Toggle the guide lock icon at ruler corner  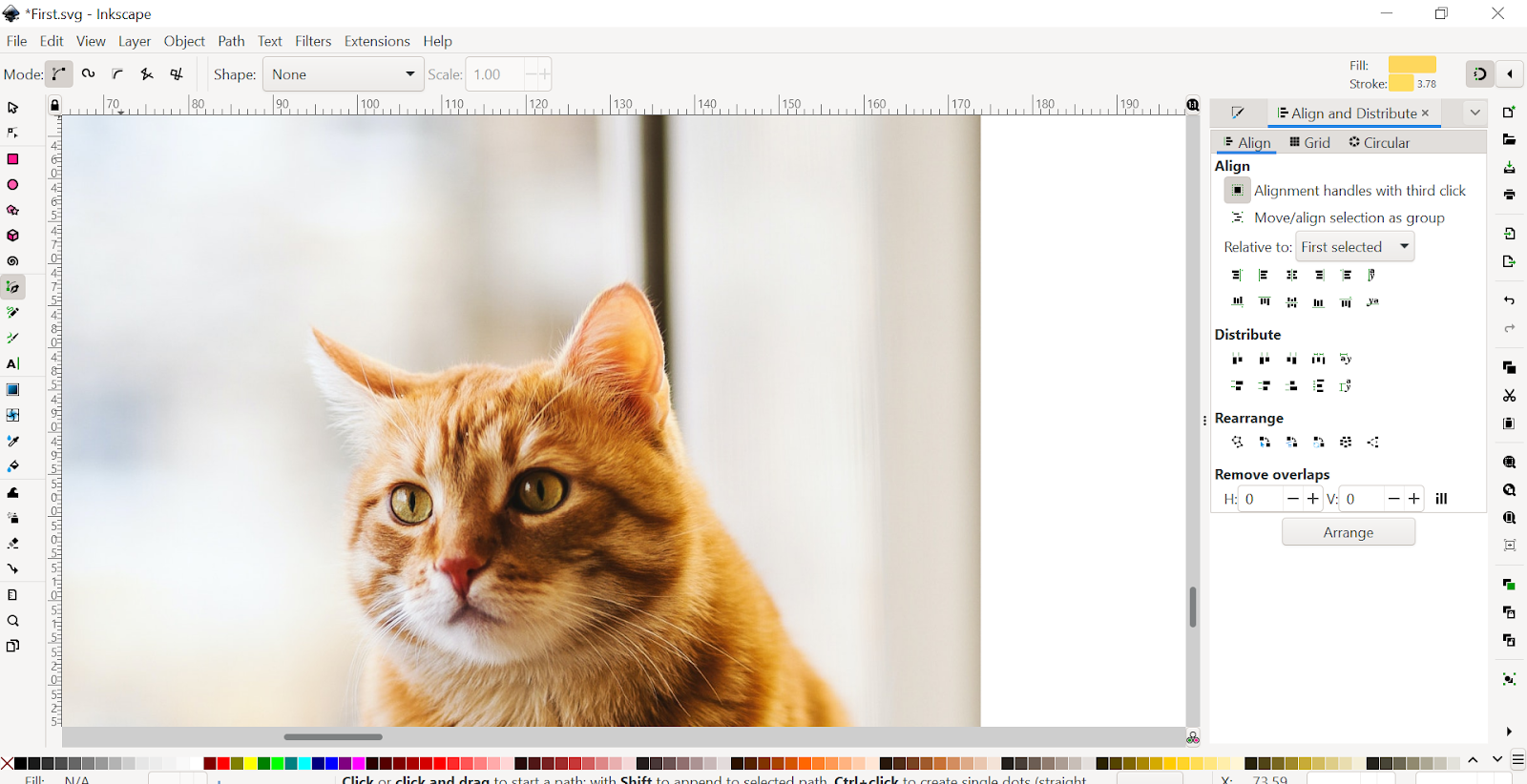[54, 105]
